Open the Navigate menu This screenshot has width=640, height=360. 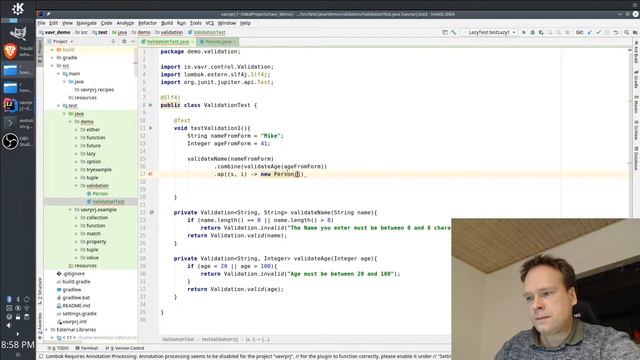[x=87, y=23]
